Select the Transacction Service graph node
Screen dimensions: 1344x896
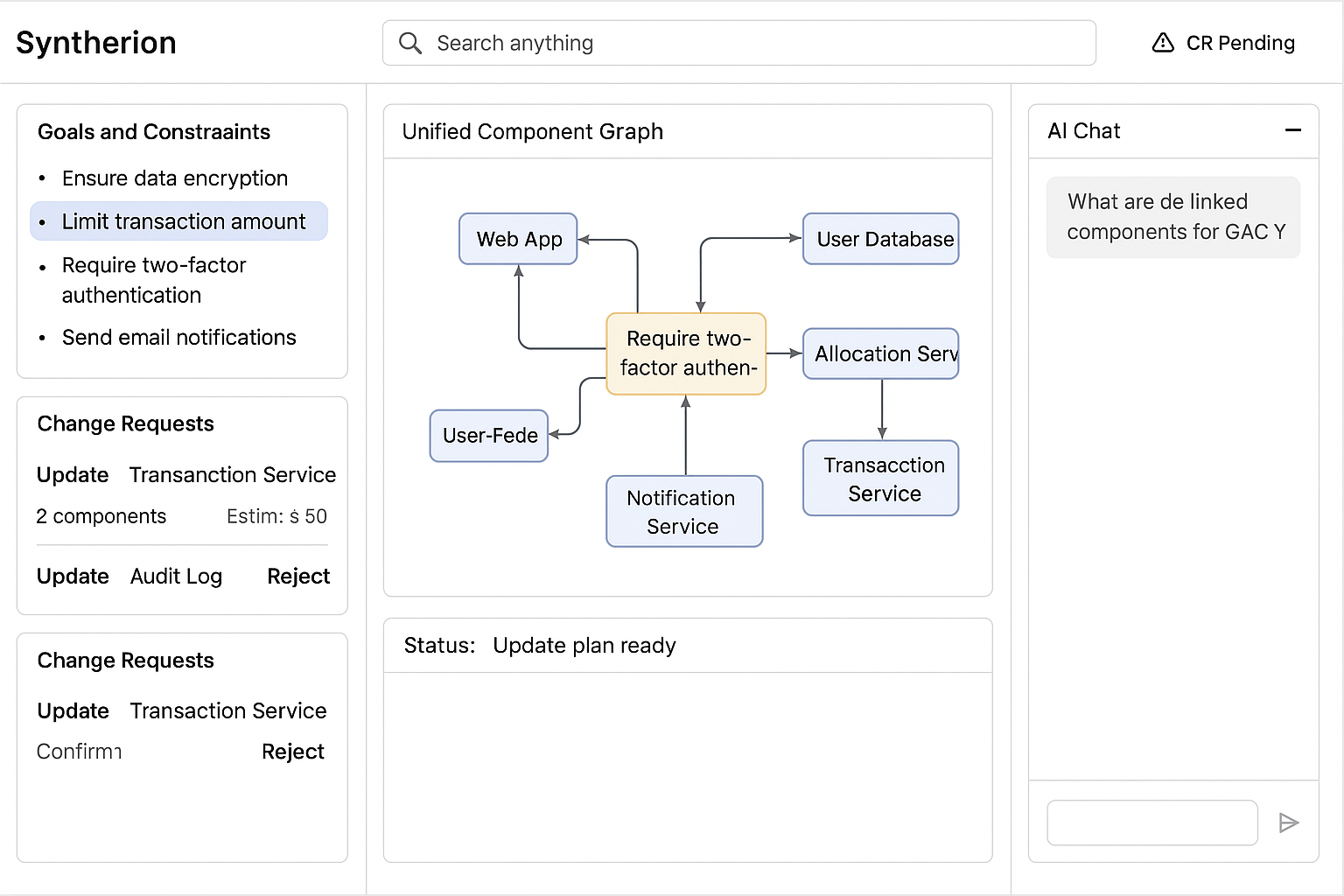(x=881, y=479)
